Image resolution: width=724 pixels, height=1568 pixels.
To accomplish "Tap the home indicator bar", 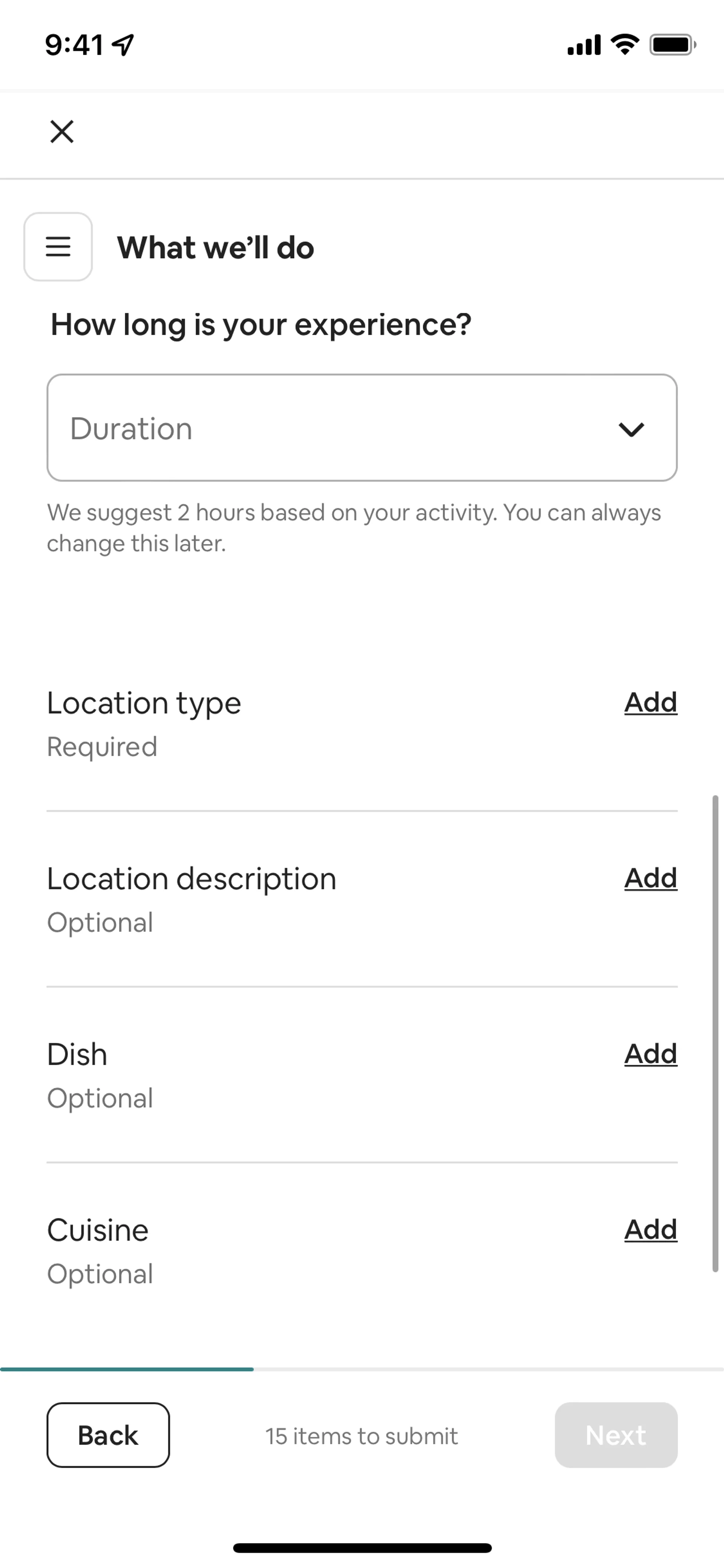I will point(362,1547).
